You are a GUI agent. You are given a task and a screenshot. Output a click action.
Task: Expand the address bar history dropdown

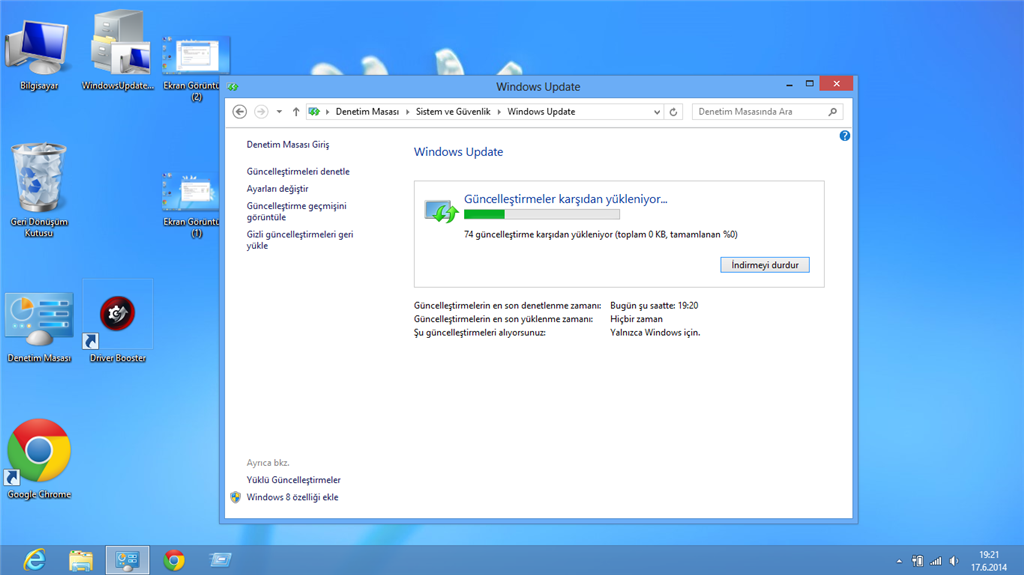coord(657,112)
